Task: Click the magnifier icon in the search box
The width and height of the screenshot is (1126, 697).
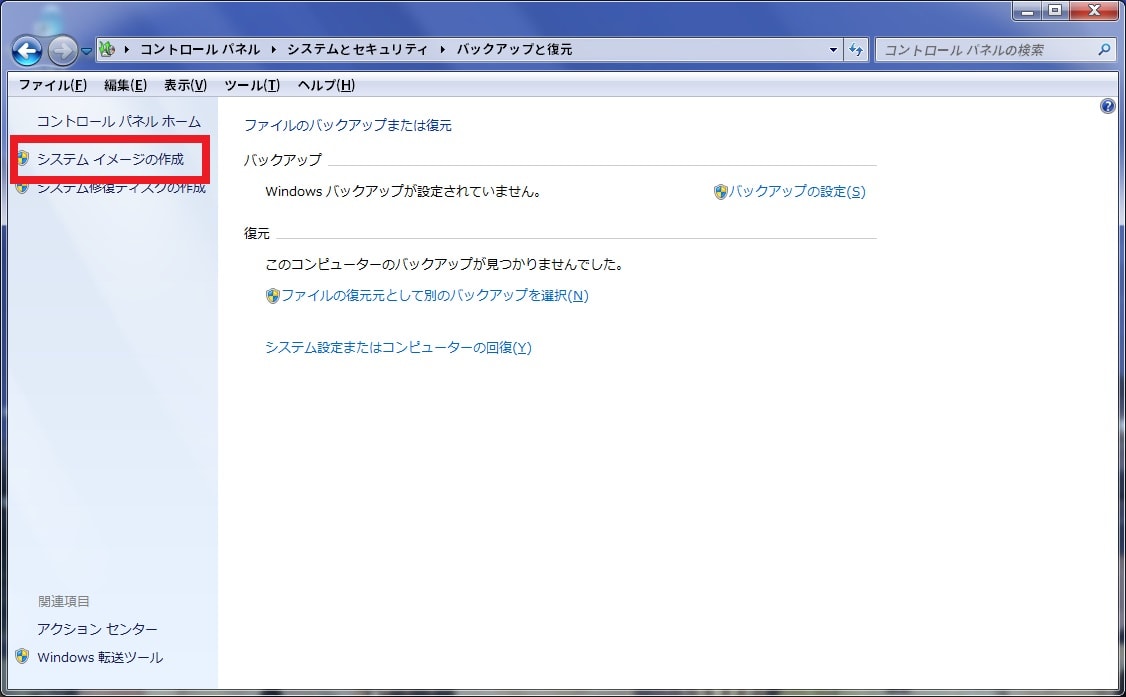Action: [1104, 49]
